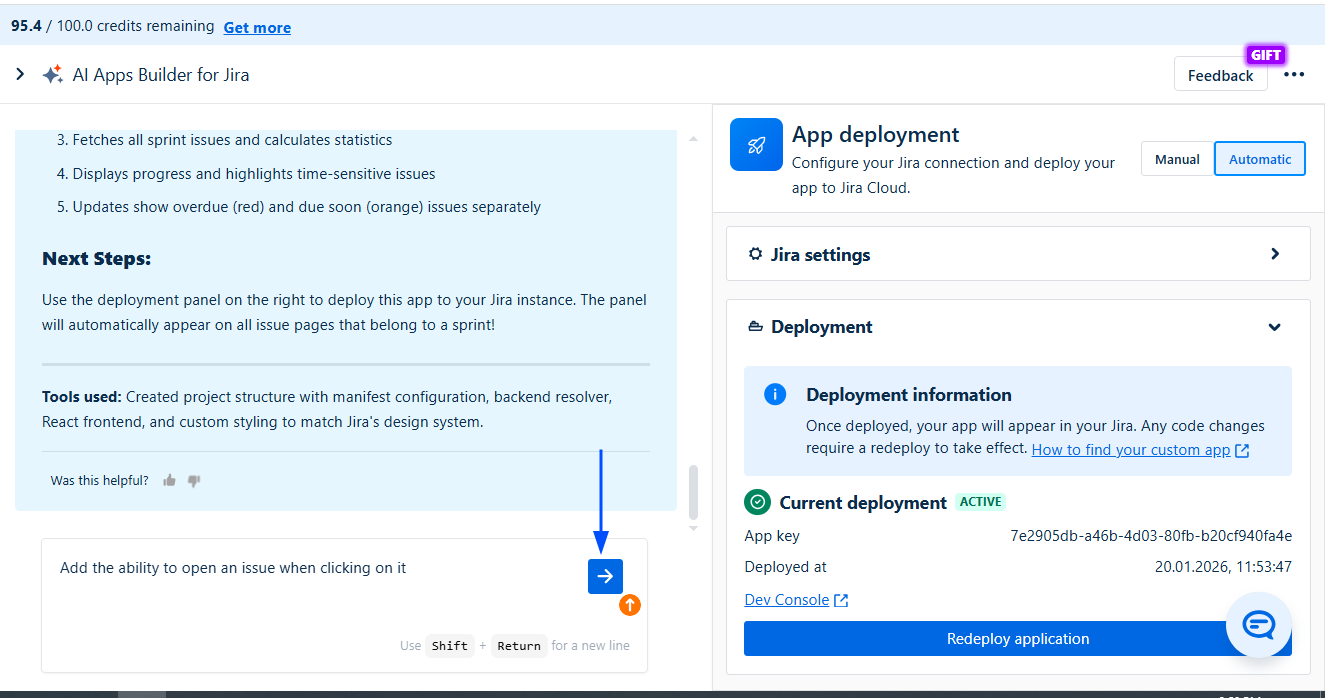Viewport: 1325px width, 698px height.
Task: Switch deployment mode to Manual
Action: pos(1177,159)
